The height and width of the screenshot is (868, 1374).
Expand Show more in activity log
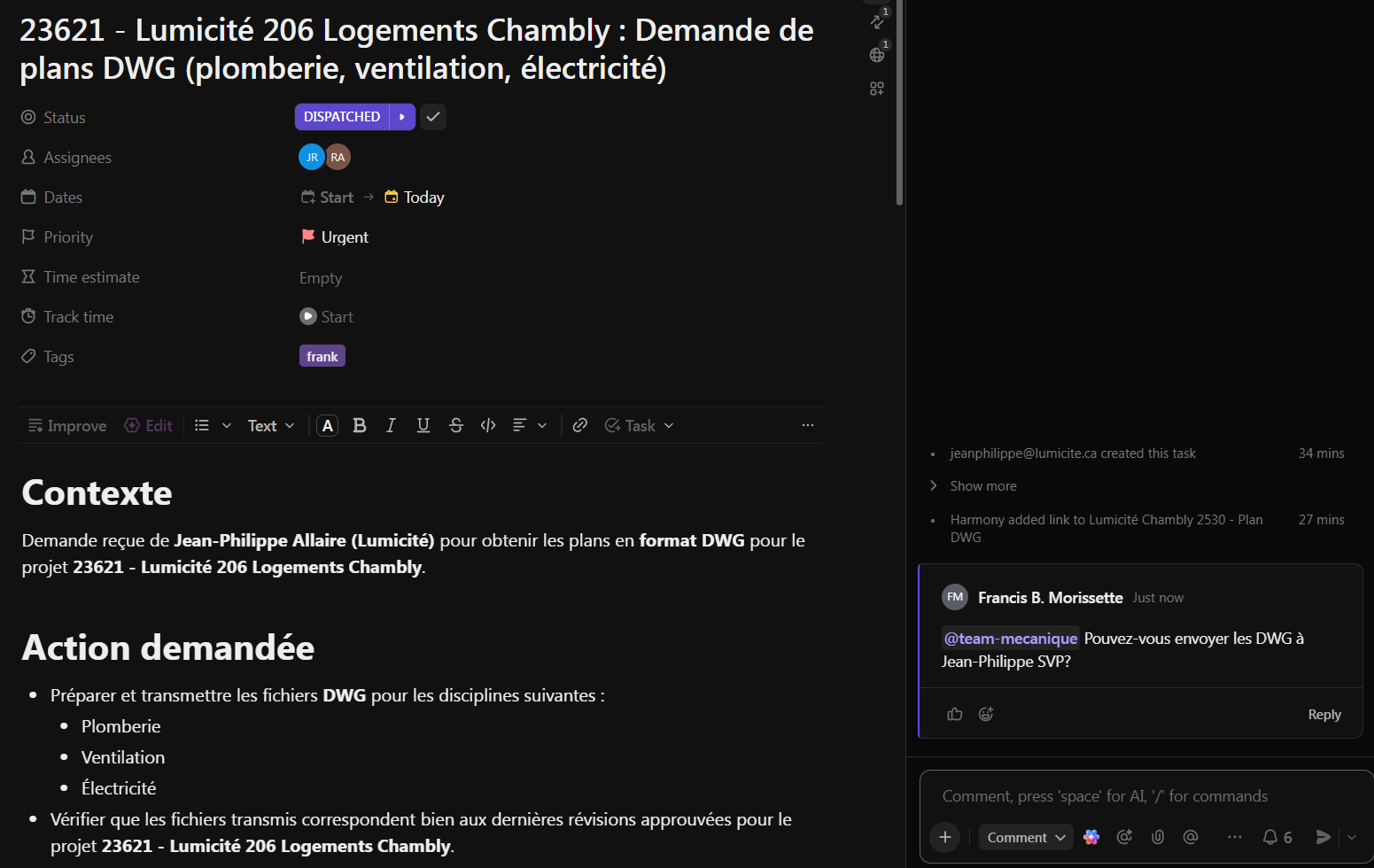[982, 486]
